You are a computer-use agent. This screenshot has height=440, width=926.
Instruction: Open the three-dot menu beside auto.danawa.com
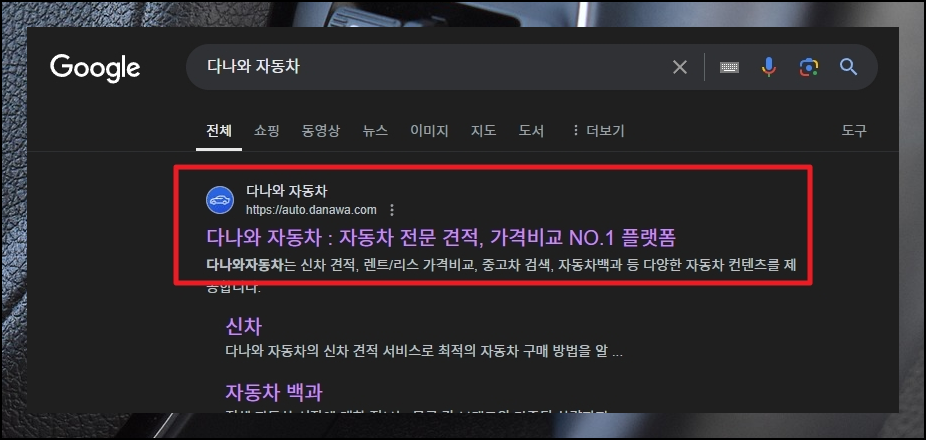click(392, 210)
